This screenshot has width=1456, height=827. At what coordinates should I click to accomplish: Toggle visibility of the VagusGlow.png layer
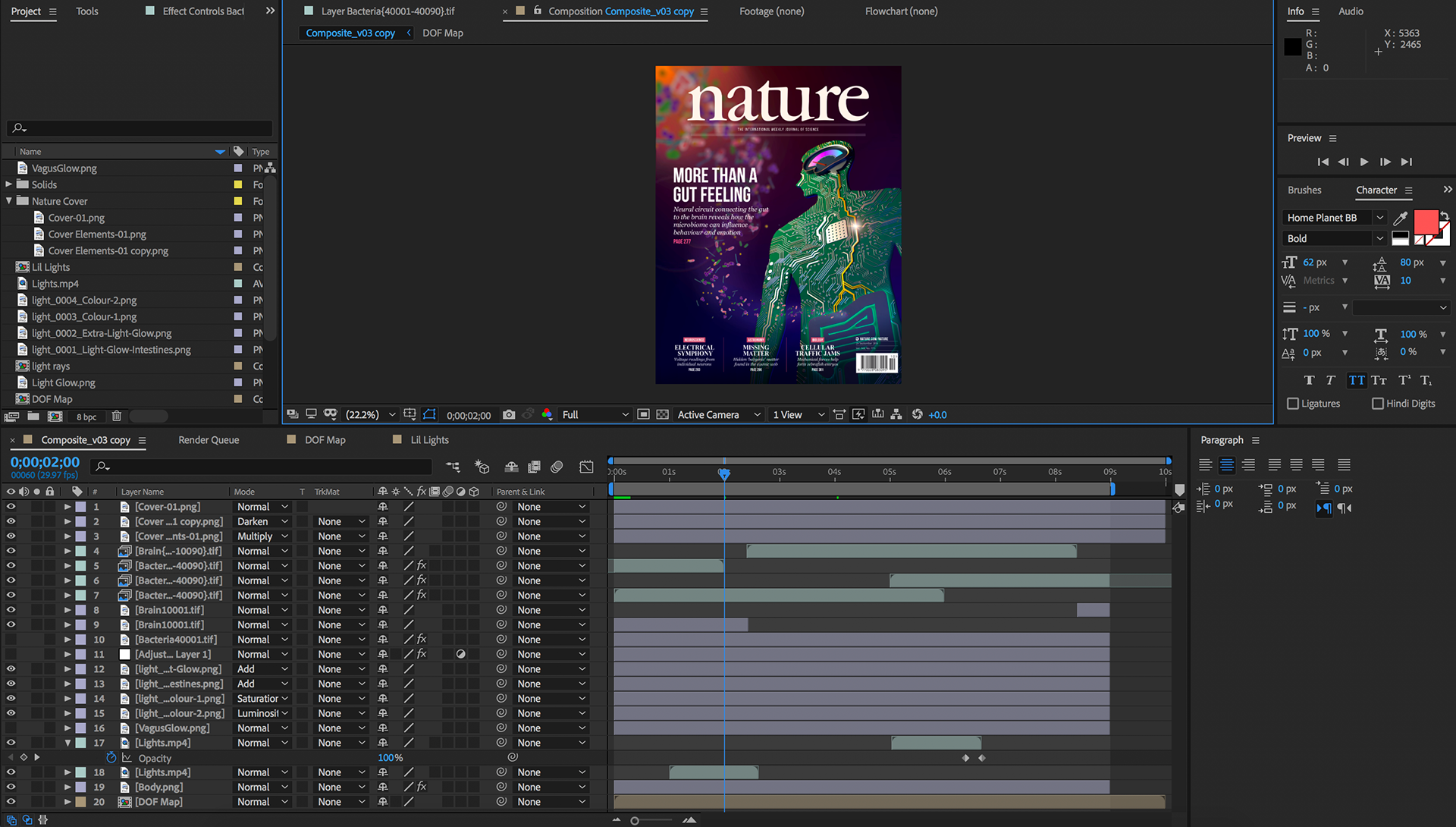[x=11, y=728]
